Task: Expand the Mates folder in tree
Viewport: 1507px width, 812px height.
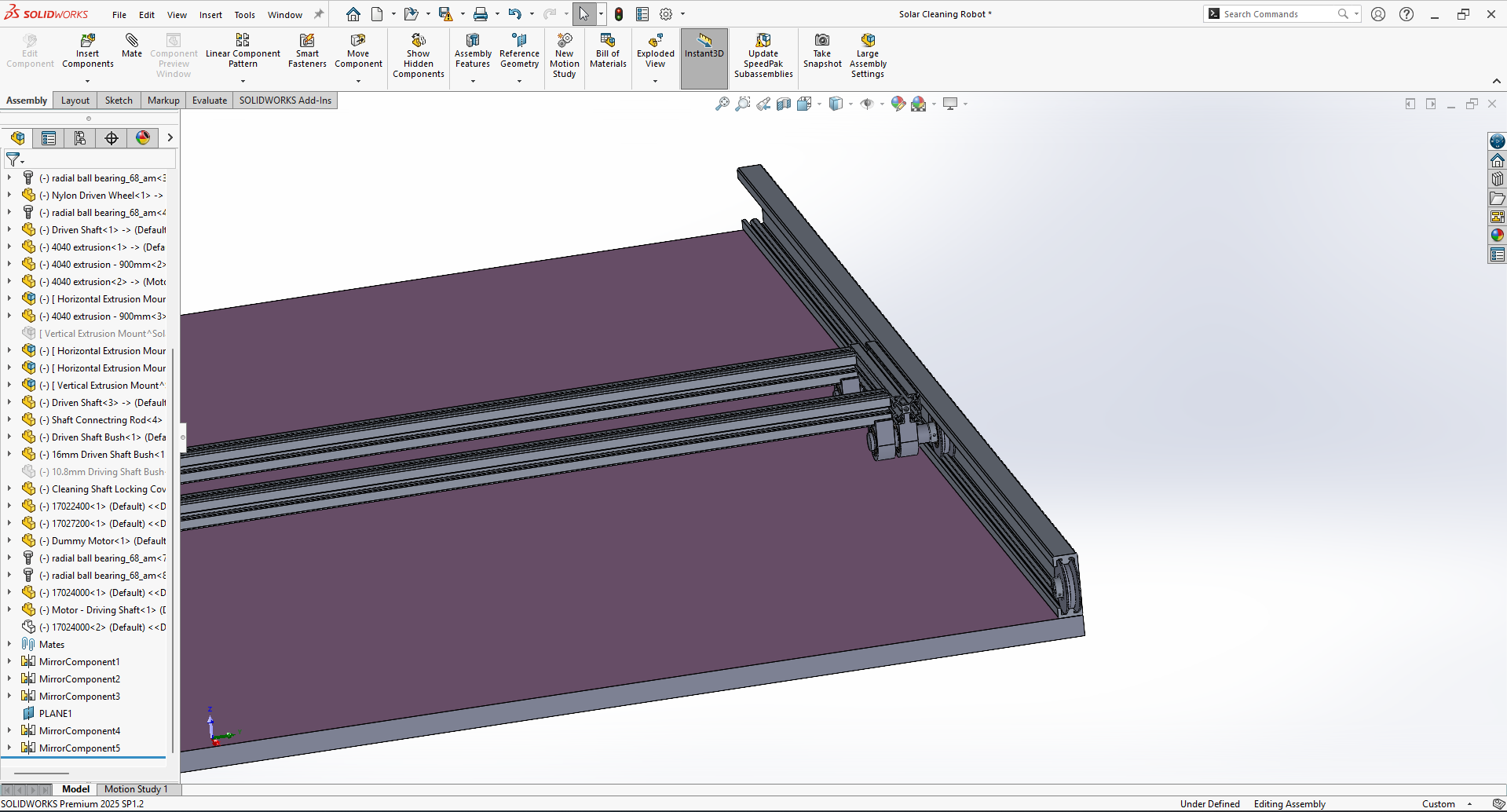Action: 9,644
